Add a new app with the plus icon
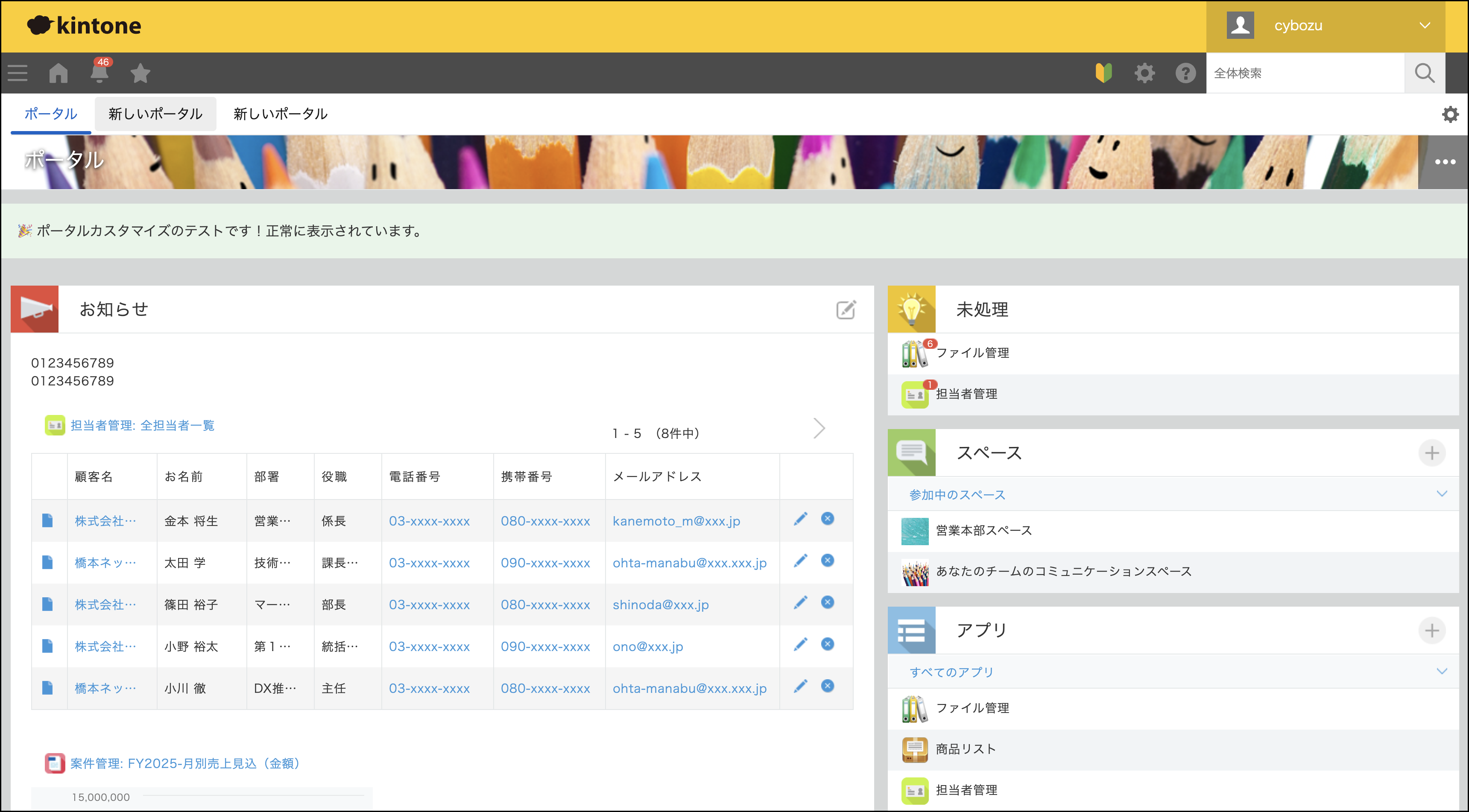This screenshot has height=812, width=1469. pyautogui.click(x=1432, y=631)
